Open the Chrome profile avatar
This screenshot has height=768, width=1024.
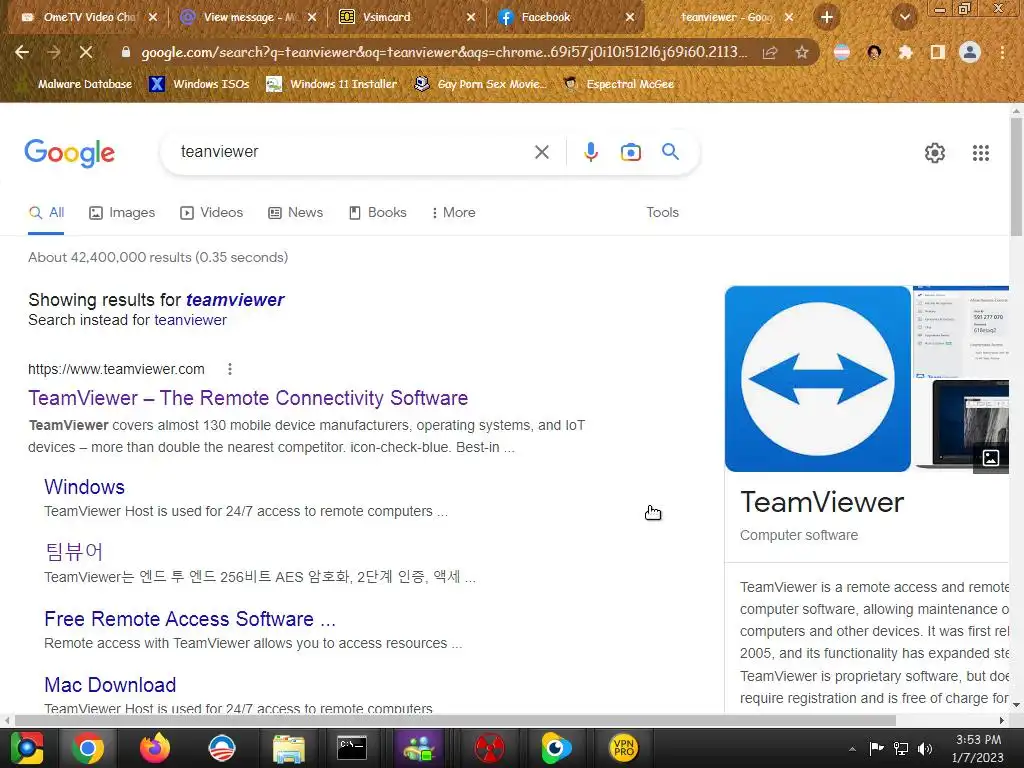(x=970, y=52)
